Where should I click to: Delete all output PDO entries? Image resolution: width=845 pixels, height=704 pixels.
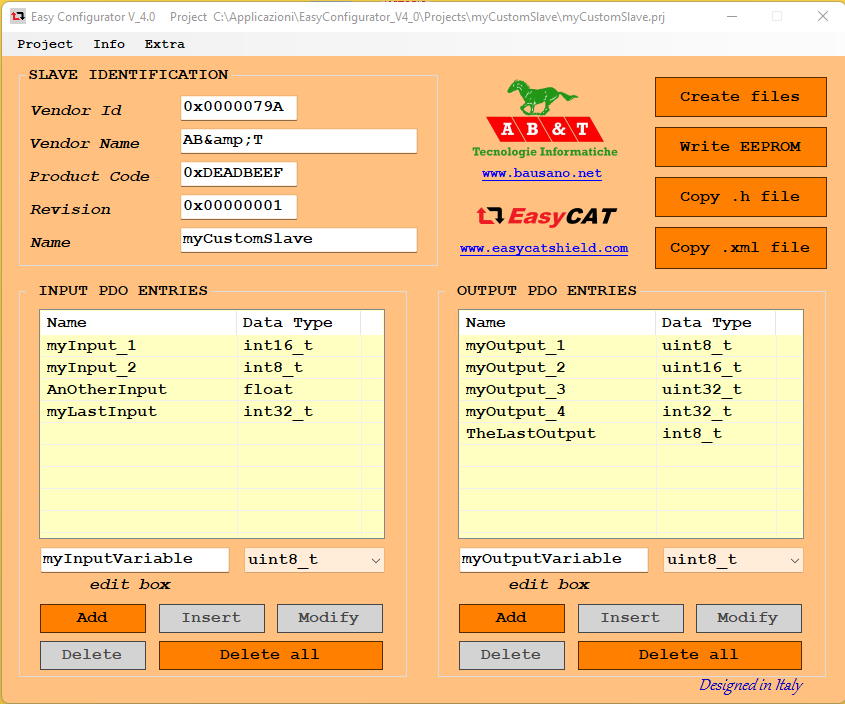click(689, 655)
